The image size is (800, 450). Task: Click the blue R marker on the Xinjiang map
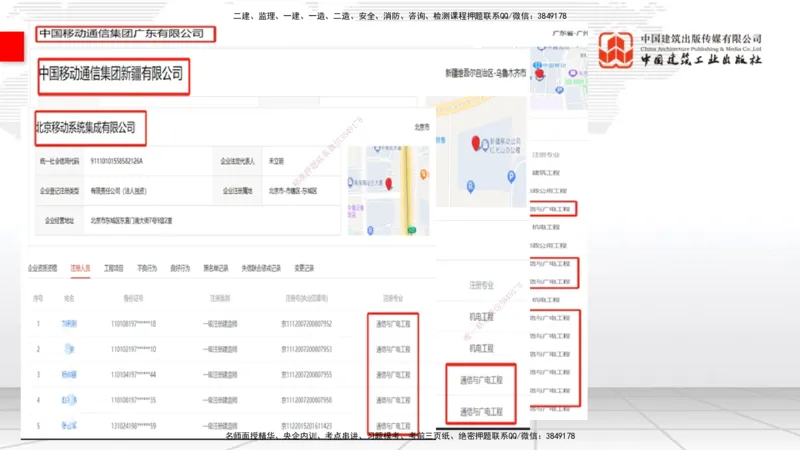(x=470, y=187)
